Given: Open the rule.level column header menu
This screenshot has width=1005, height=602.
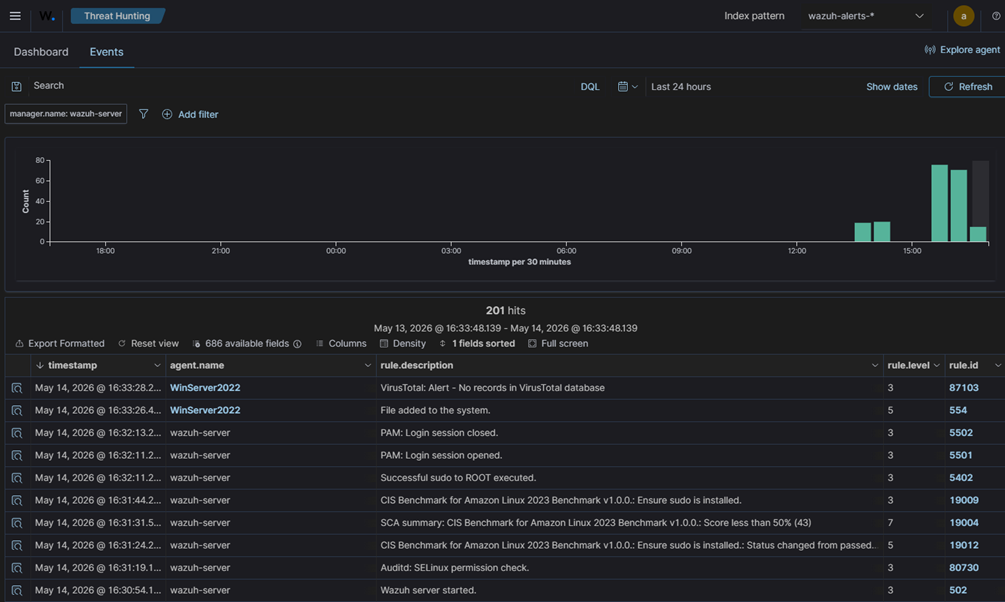Looking at the screenshot, I should pyautogui.click(x=936, y=365).
